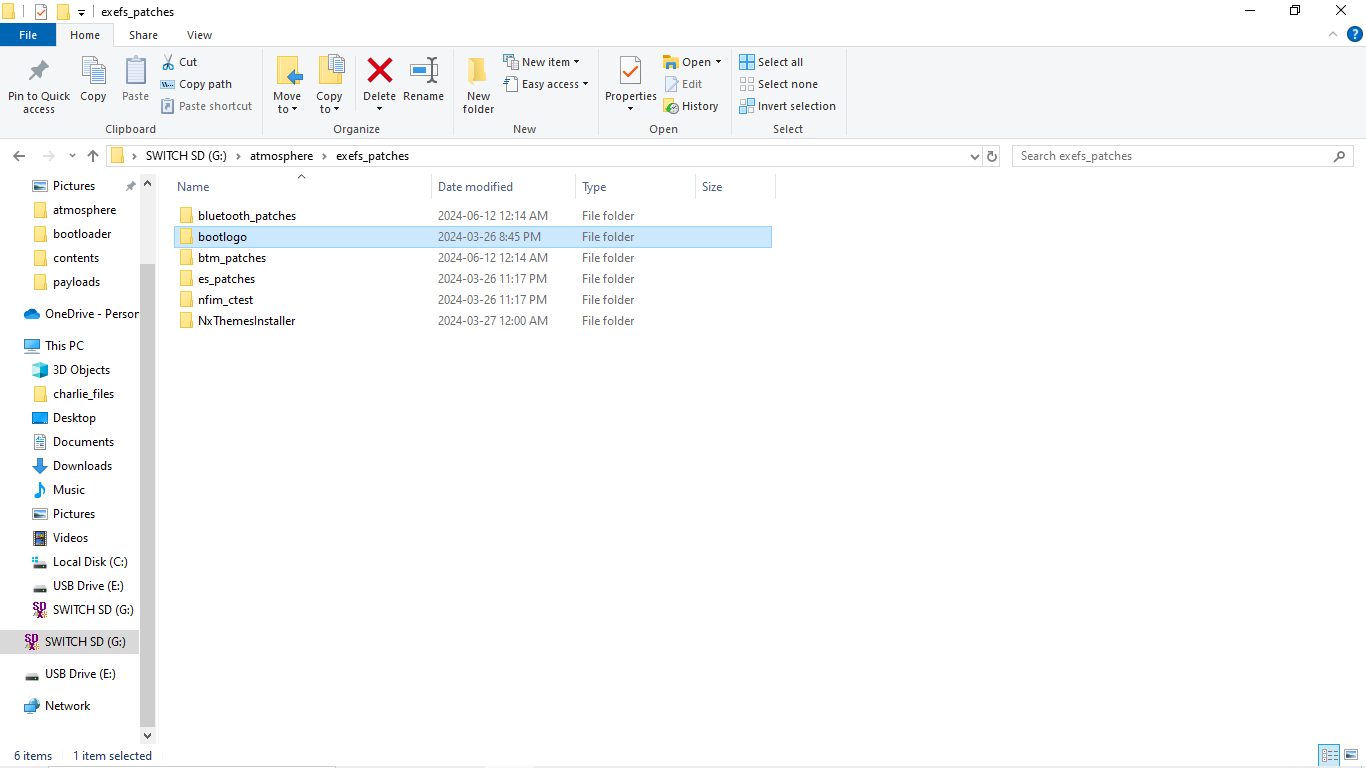The width and height of the screenshot is (1366, 768).
Task: Go up one folder level arrow
Action: [x=93, y=156]
